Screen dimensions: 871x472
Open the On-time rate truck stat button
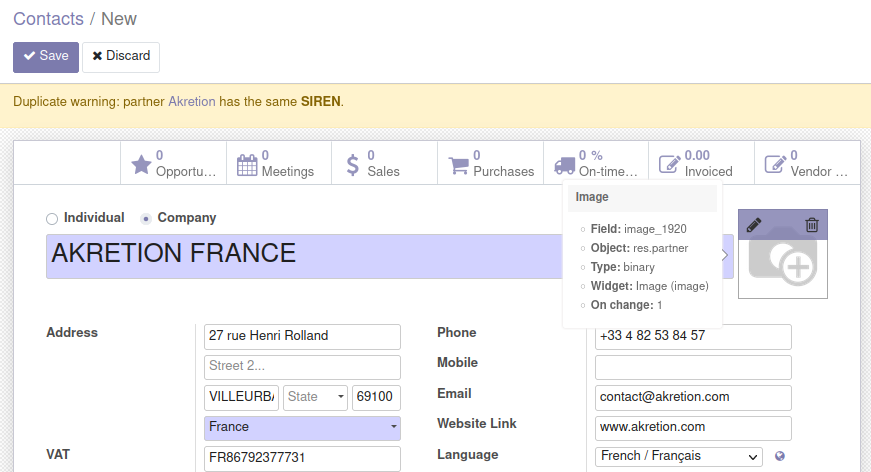(596, 163)
